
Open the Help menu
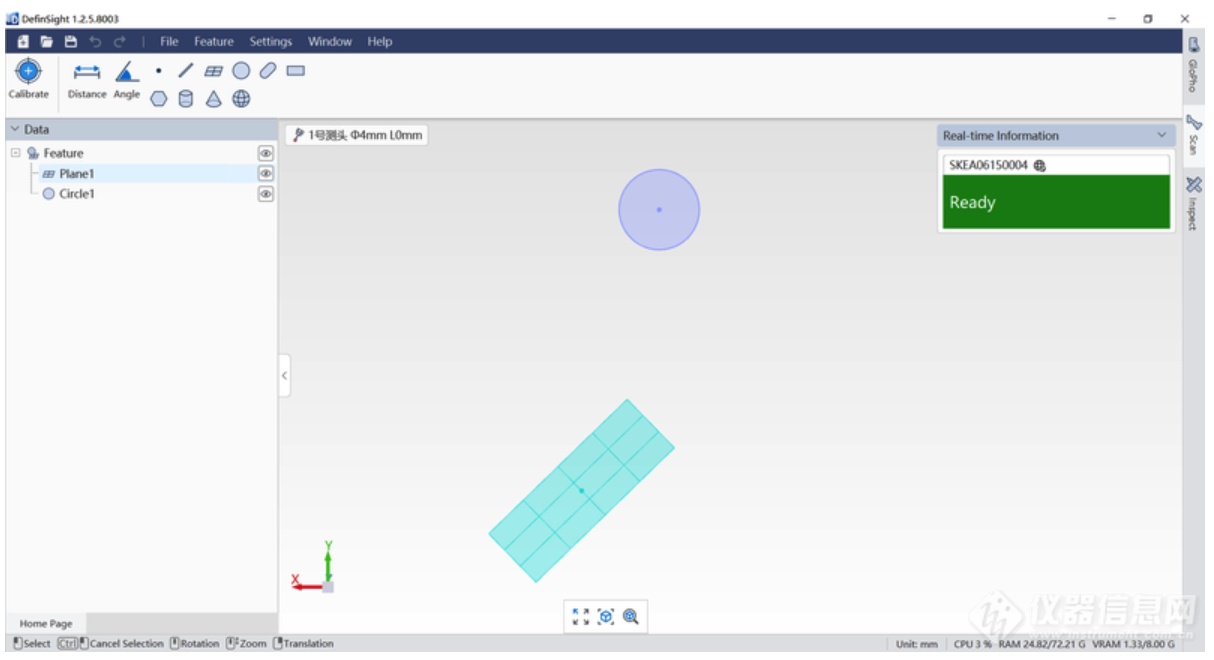(379, 41)
